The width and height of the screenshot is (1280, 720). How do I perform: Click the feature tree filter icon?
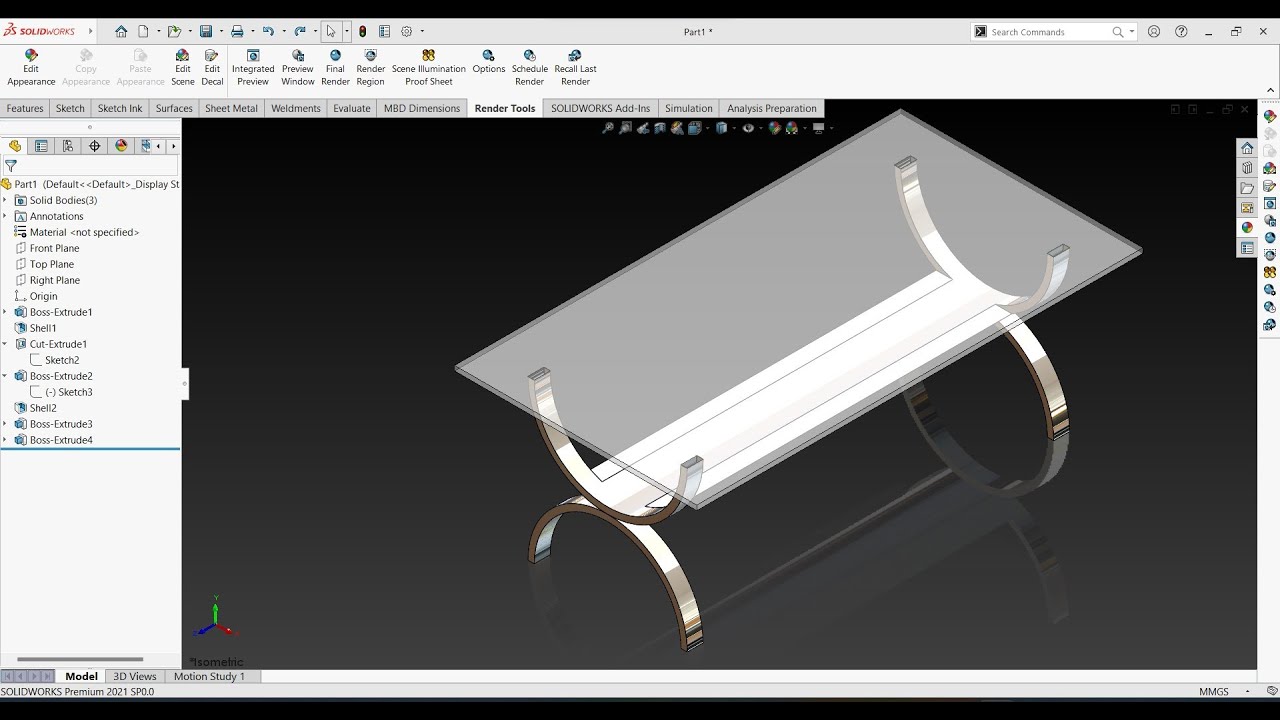click(x=11, y=166)
